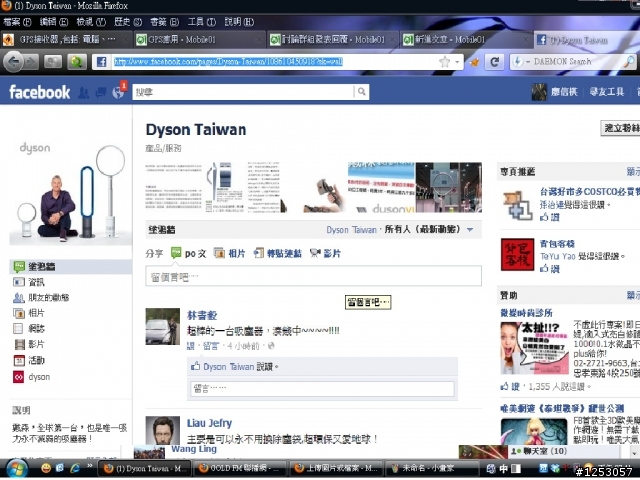Click the Facebook search magnifier button
The height and width of the screenshot is (480, 640).
click(362, 92)
